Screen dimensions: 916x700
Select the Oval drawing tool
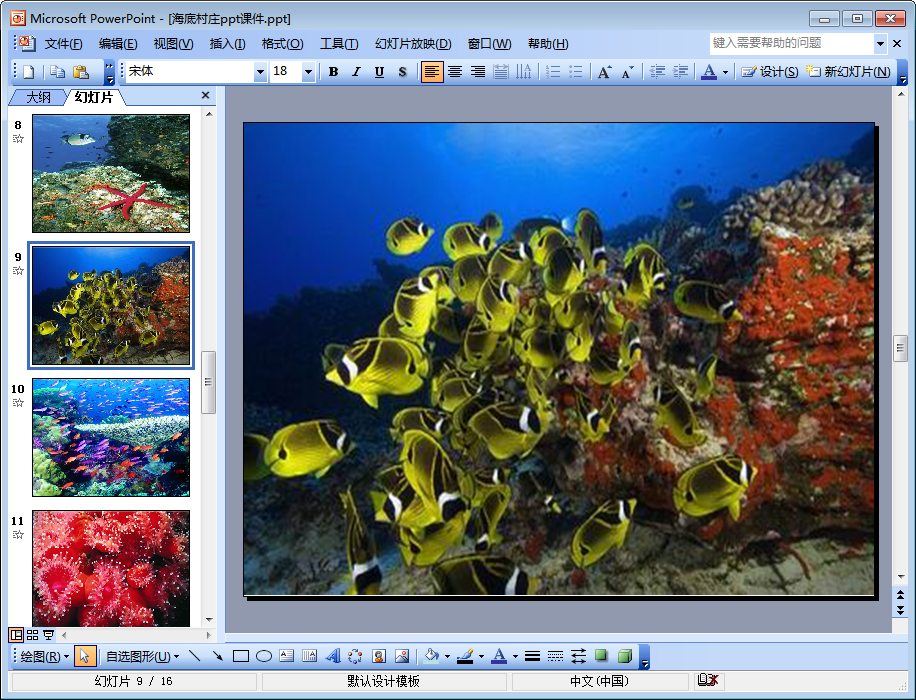264,656
